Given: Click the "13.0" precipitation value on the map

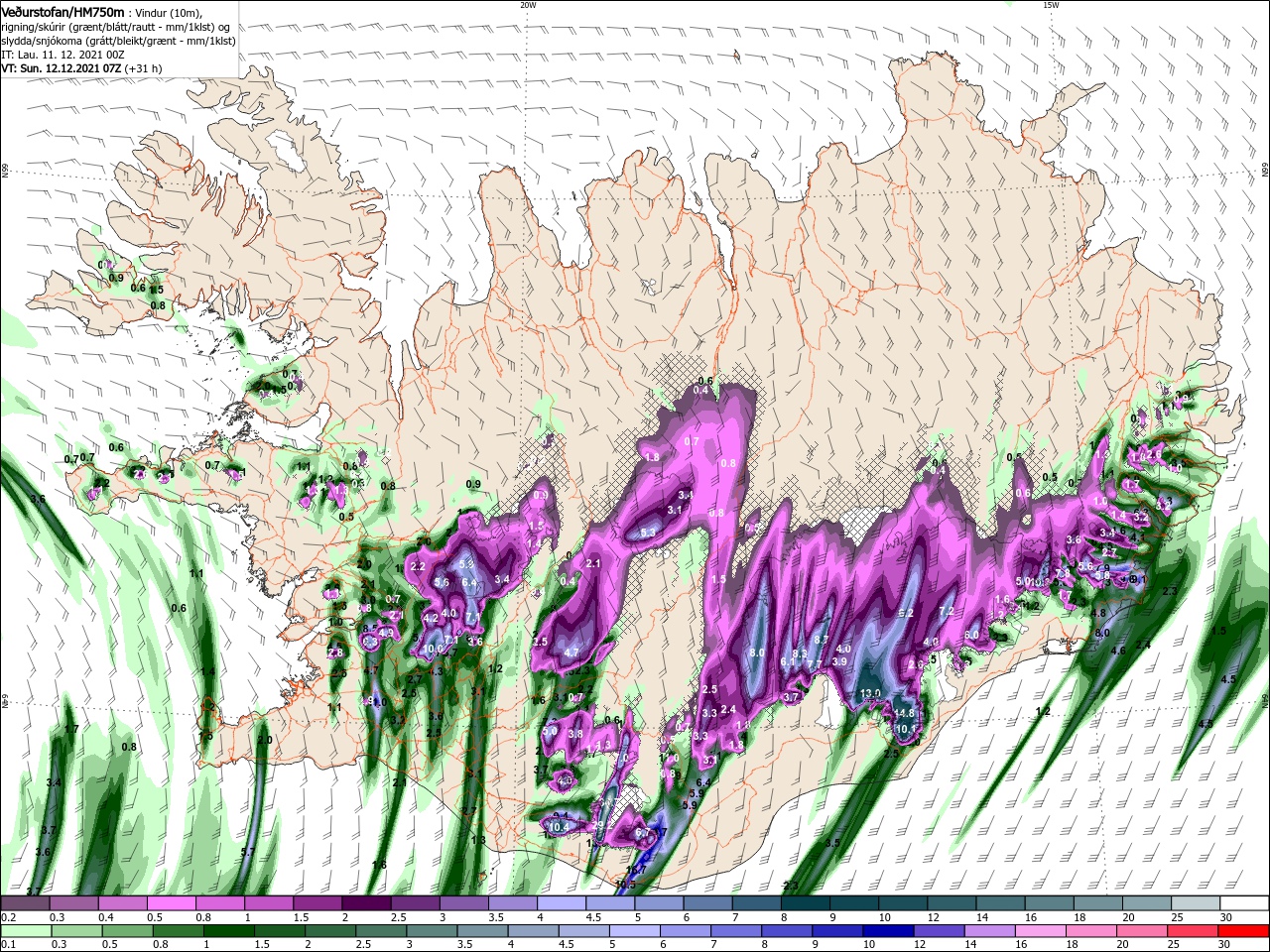Looking at the screenshot, I should [871, 693].
